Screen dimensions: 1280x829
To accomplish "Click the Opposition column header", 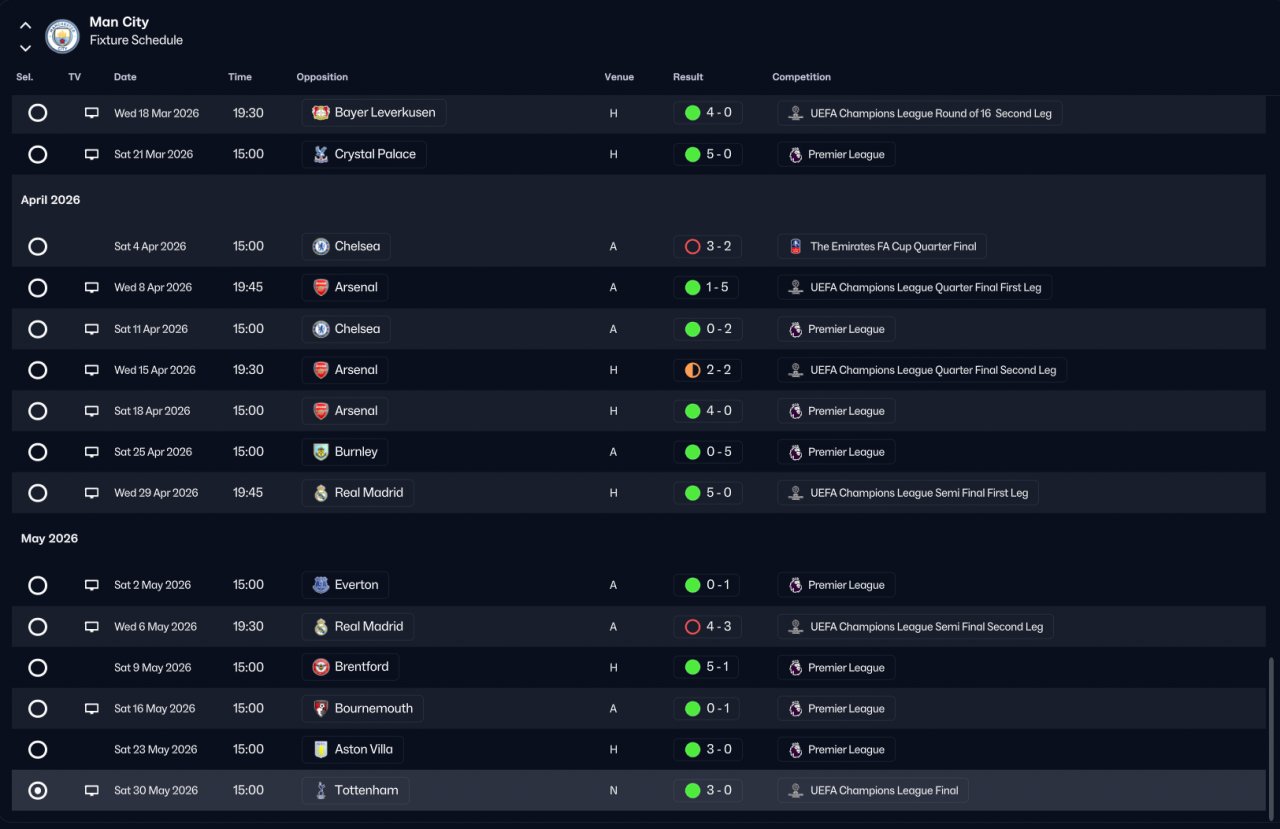I will tap(322, 77).
